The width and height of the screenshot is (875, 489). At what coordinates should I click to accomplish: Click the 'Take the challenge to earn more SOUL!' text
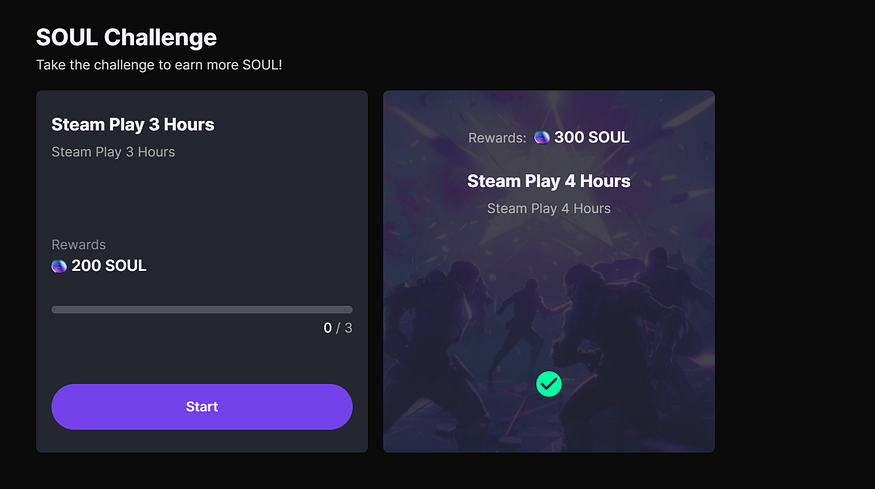point(159,65)
